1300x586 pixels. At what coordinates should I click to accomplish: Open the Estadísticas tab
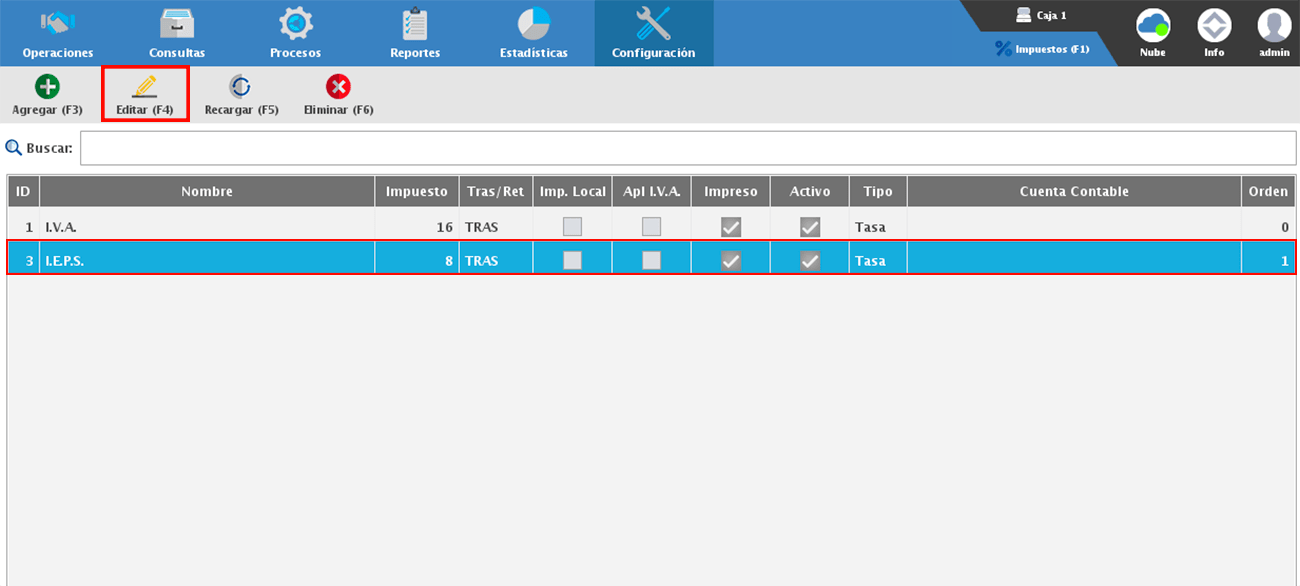533,33
